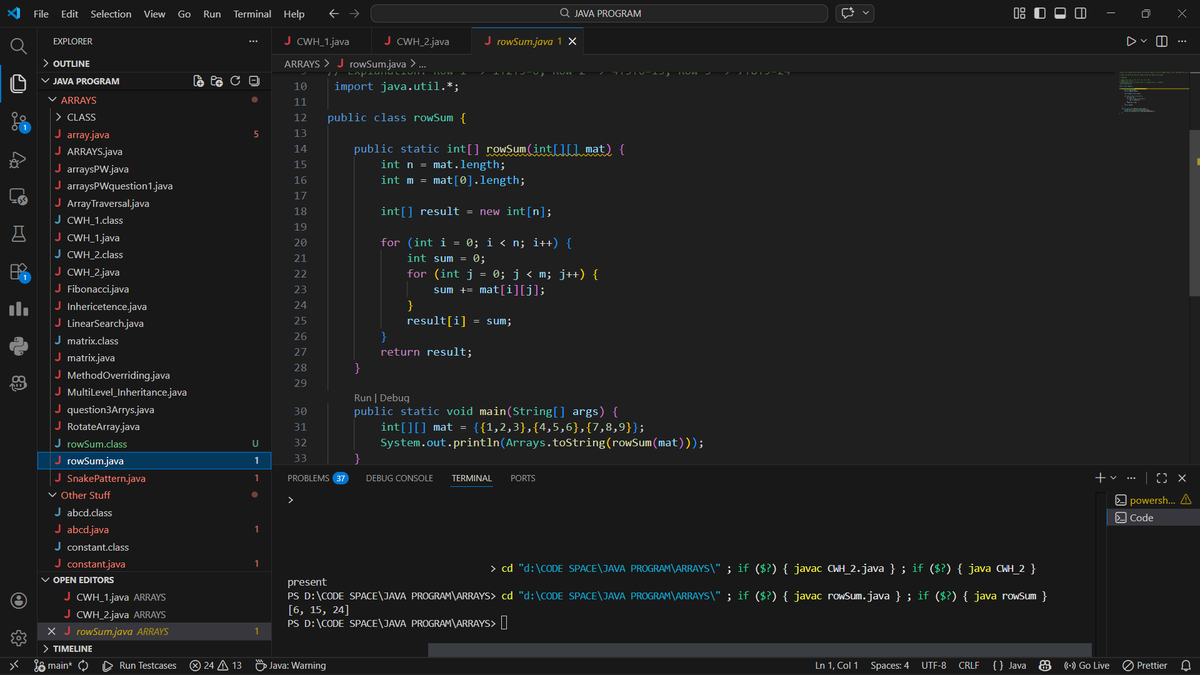The width and height of the screenshot is (1200, 675).
Task: Toggle the primary side bar layout button
Action: [x=1040, y=13]
